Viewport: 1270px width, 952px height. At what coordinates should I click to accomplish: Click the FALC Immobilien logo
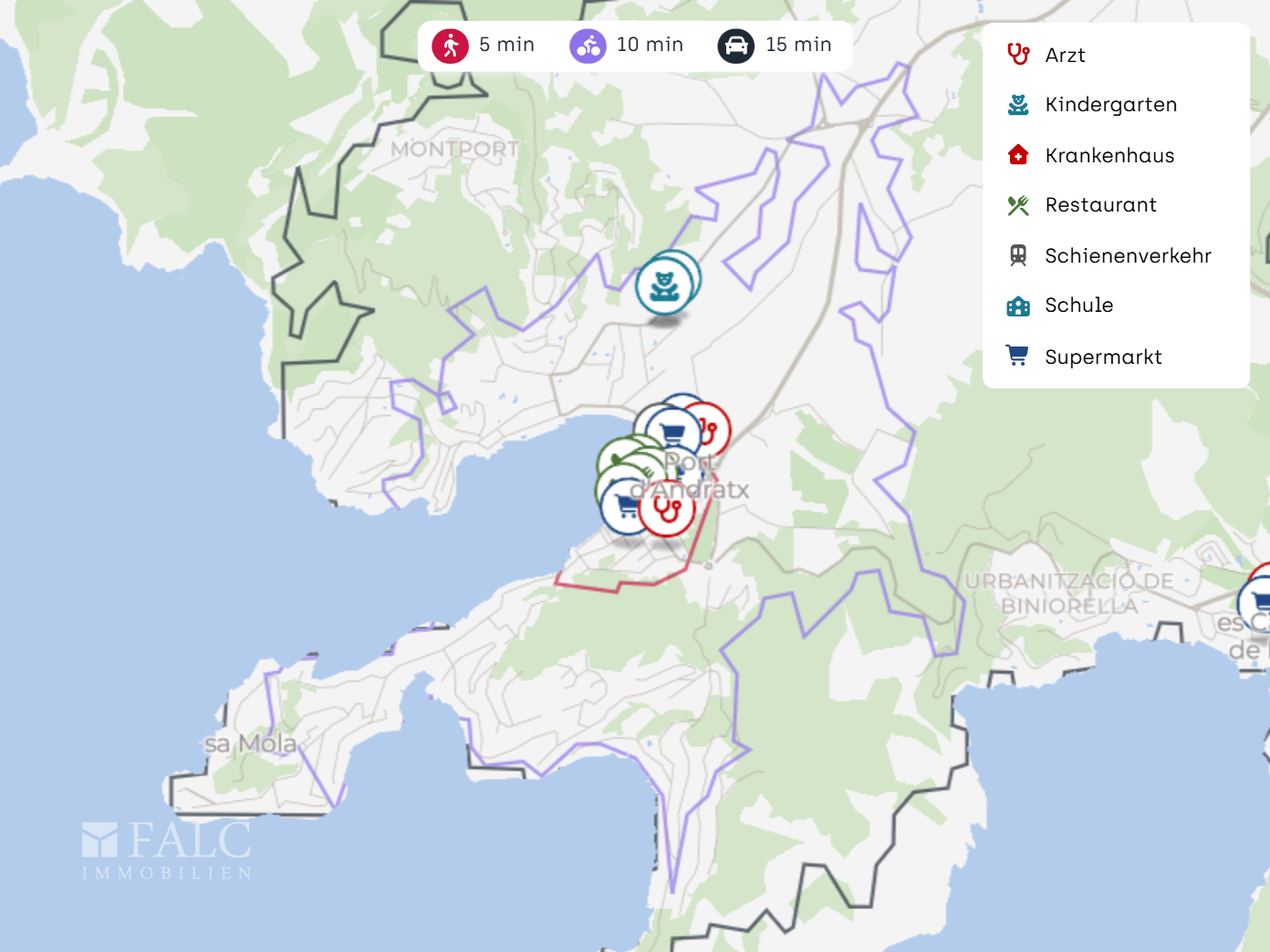167,850
